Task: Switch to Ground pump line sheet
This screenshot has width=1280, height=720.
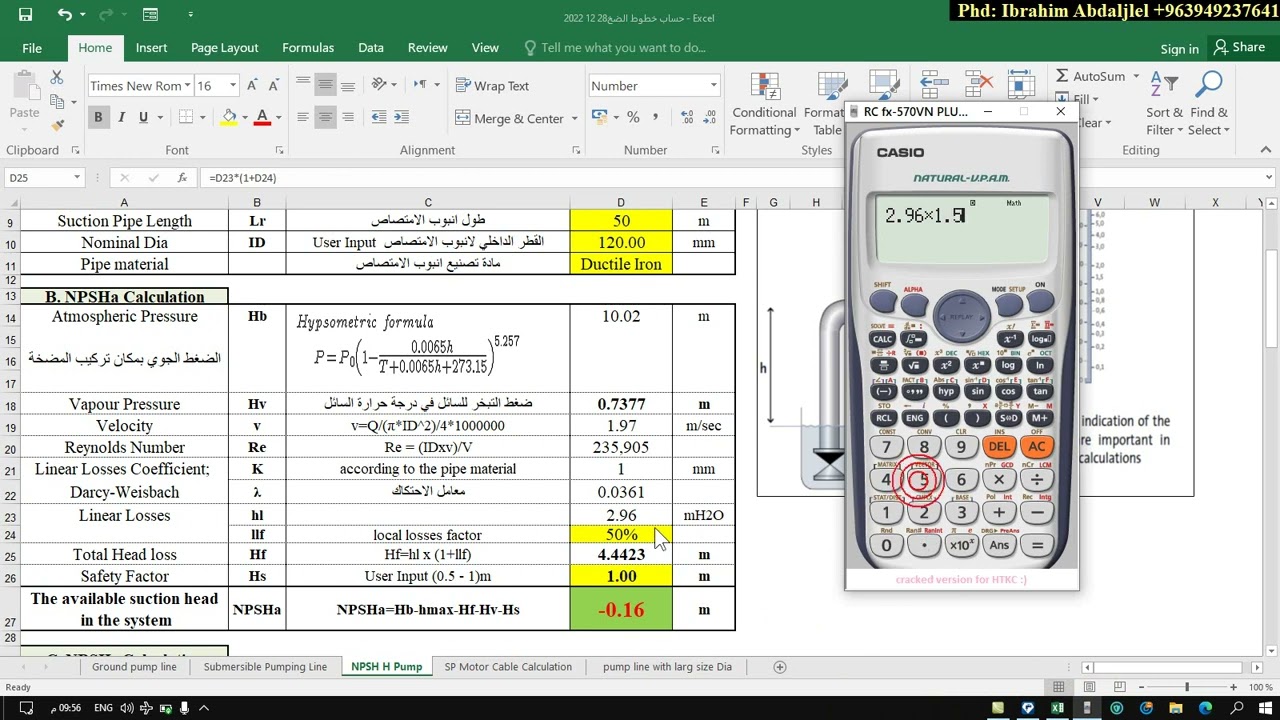Action: [x=134, y=667]
